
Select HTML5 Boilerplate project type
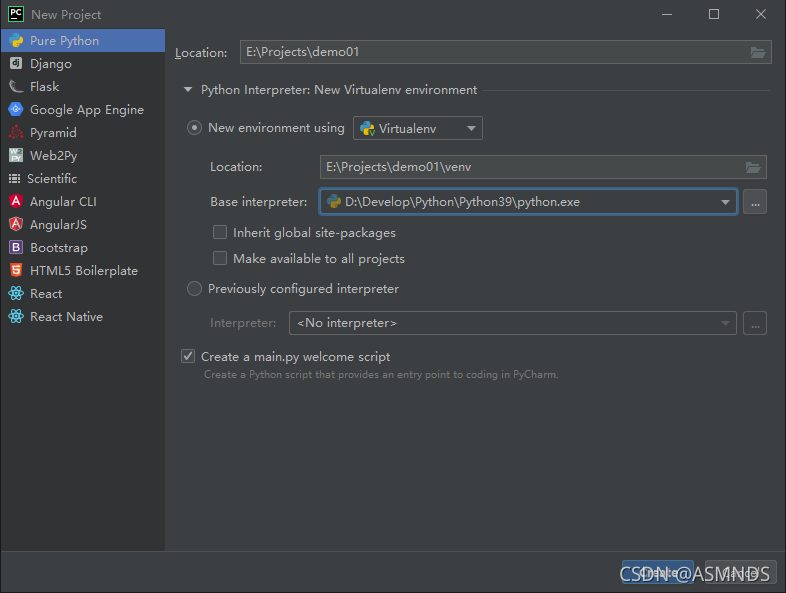(83, 271)
